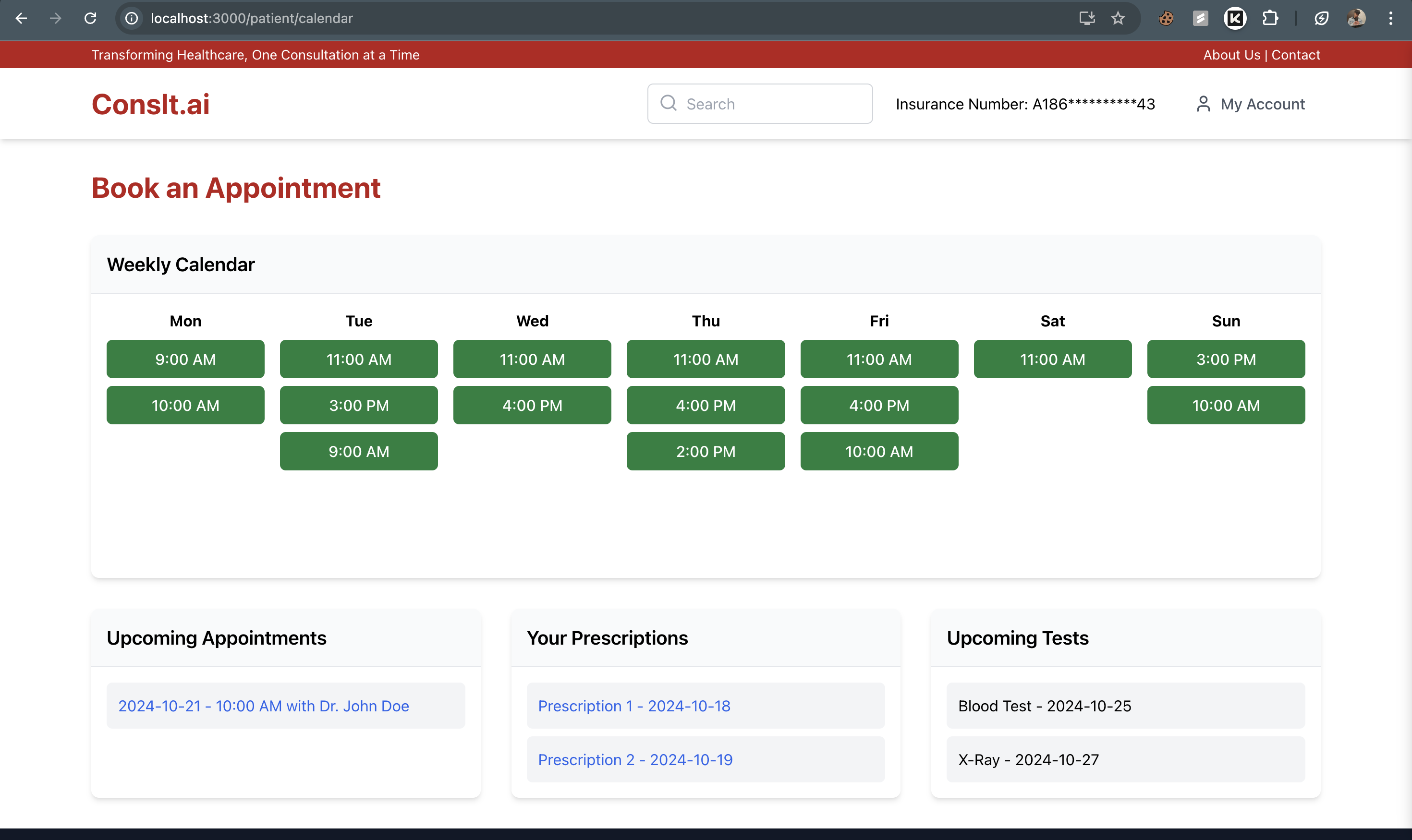Click the Conslt.ai logo

[x=151, y=104]
